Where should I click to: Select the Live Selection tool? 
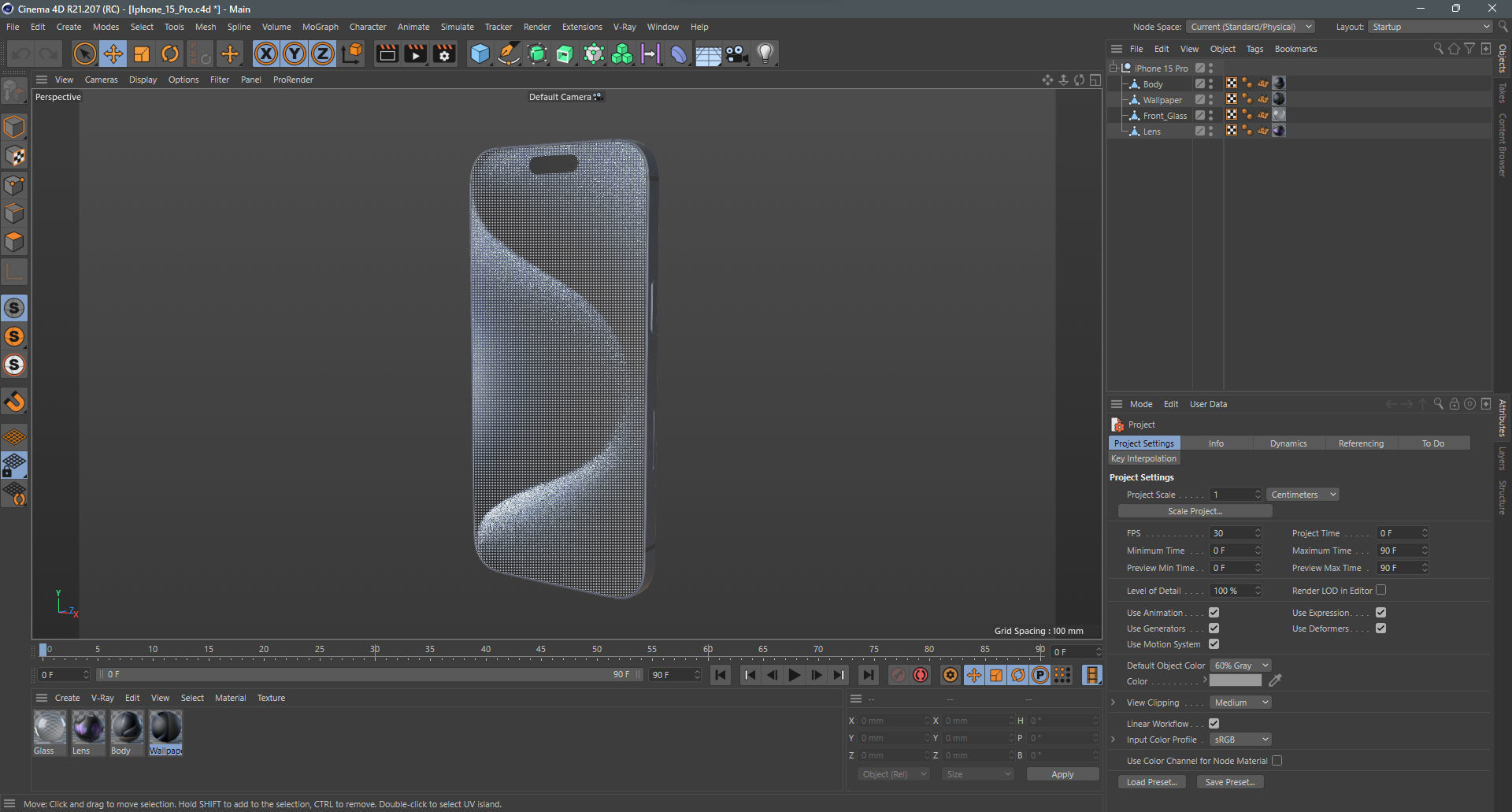tap(84, 54)
